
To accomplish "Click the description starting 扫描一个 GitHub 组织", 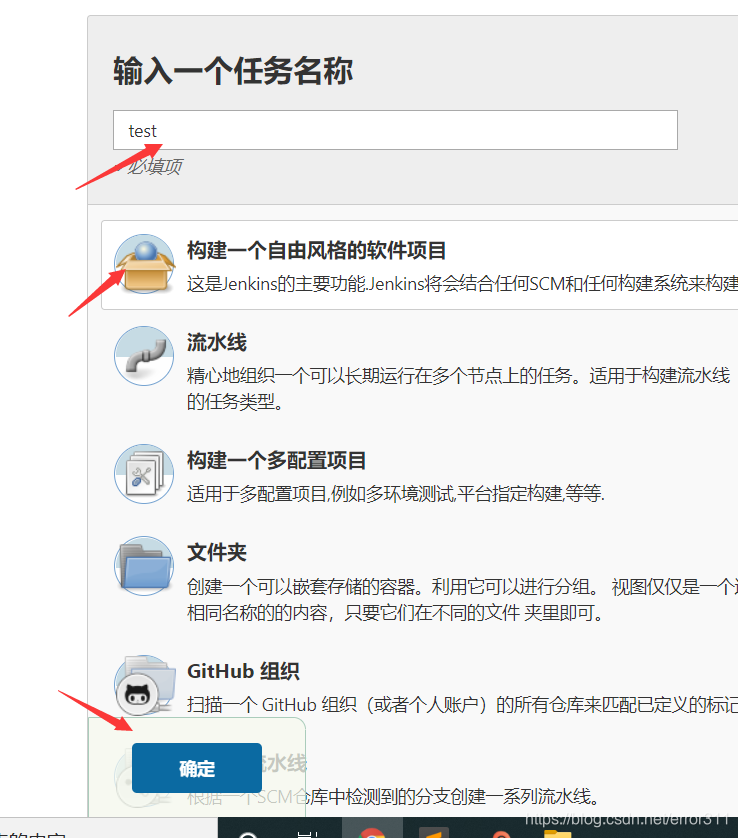I will (x=462, y=705).
